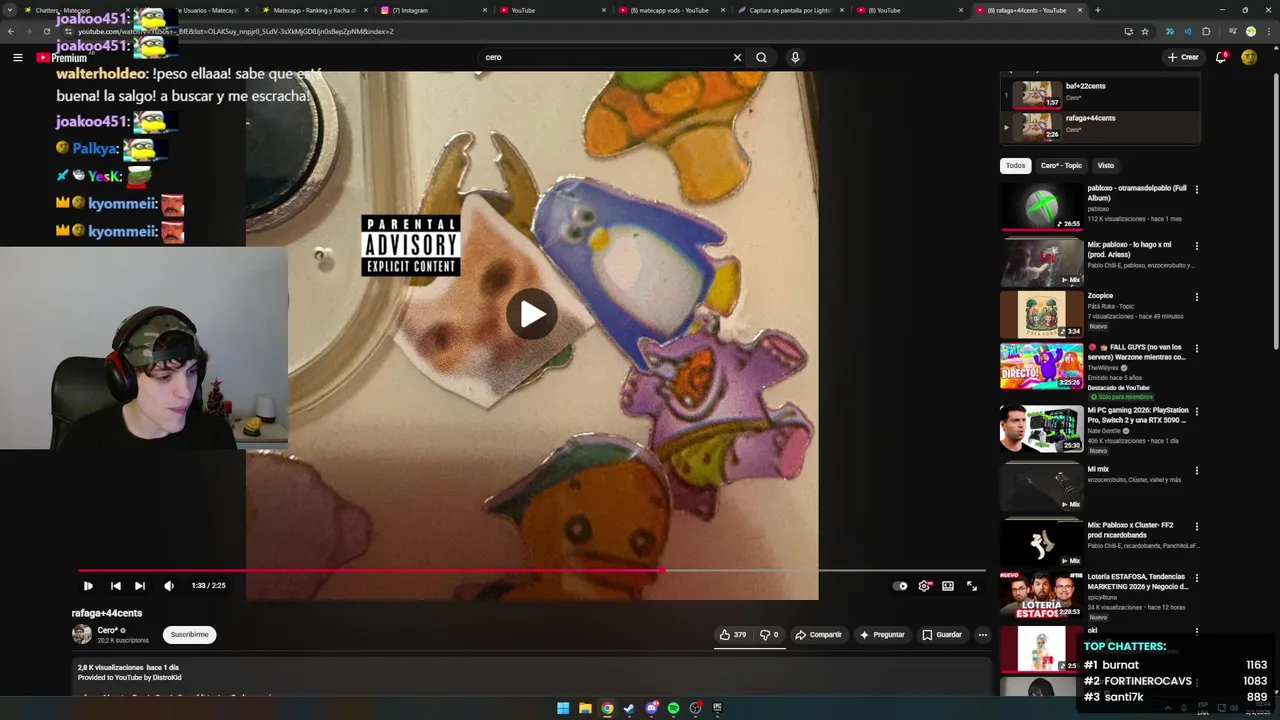Open File Explorer from taskbar
Screen dimensions: 1280x720
(585, 708)
